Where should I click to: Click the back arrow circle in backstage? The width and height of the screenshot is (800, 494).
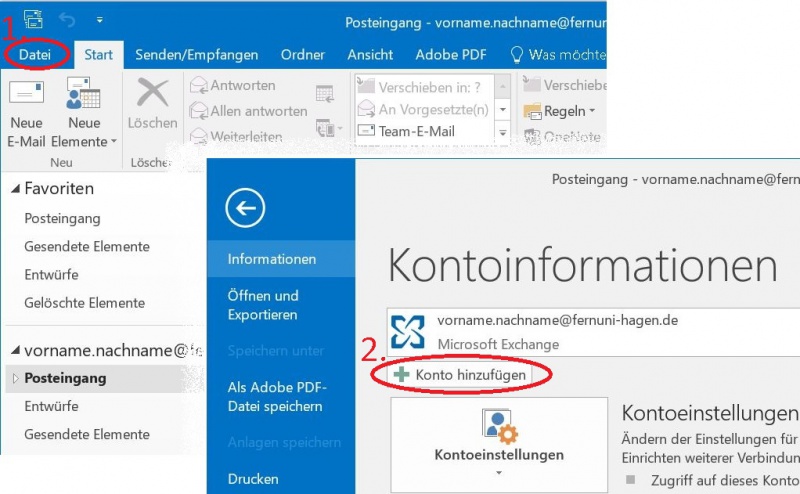pos(245,208)
